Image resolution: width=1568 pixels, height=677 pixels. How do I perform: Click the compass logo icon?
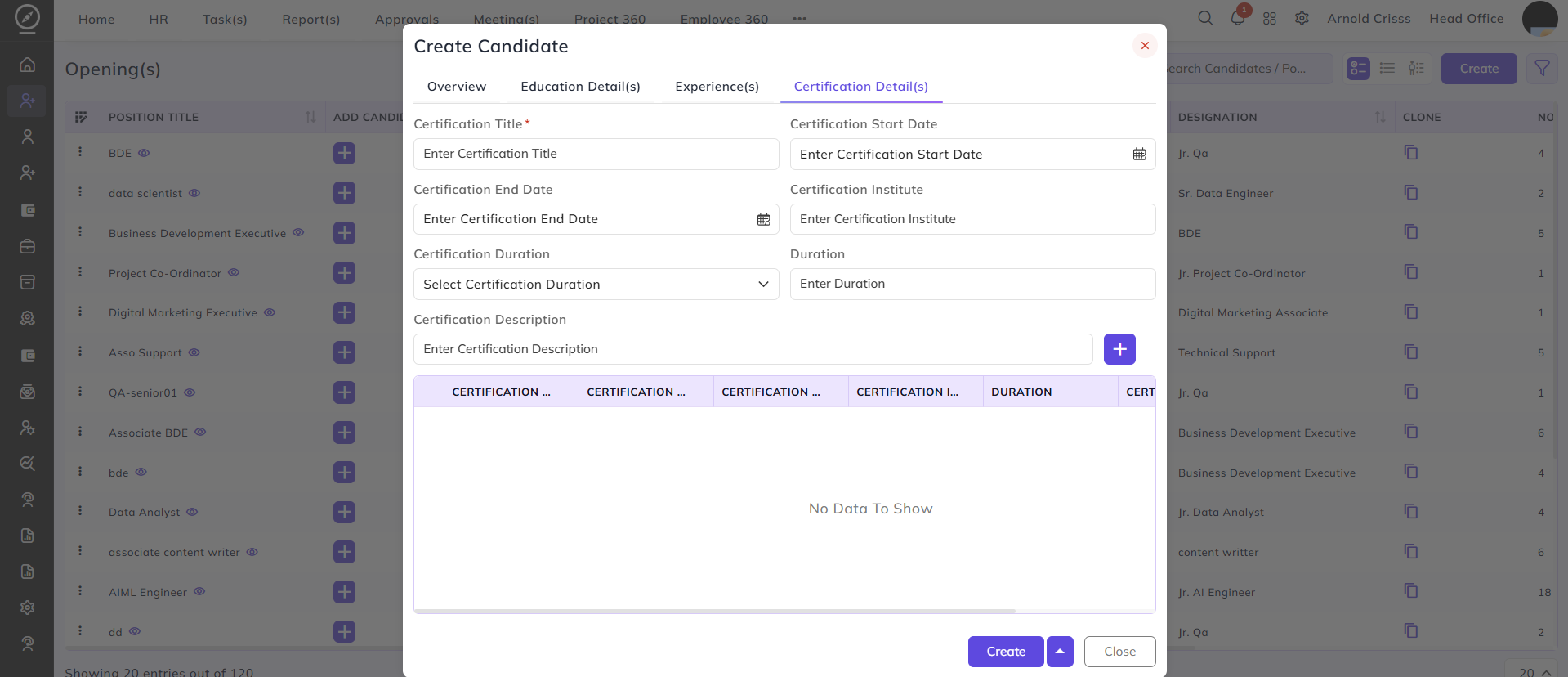pyautogui.click(x=27, y=18)
